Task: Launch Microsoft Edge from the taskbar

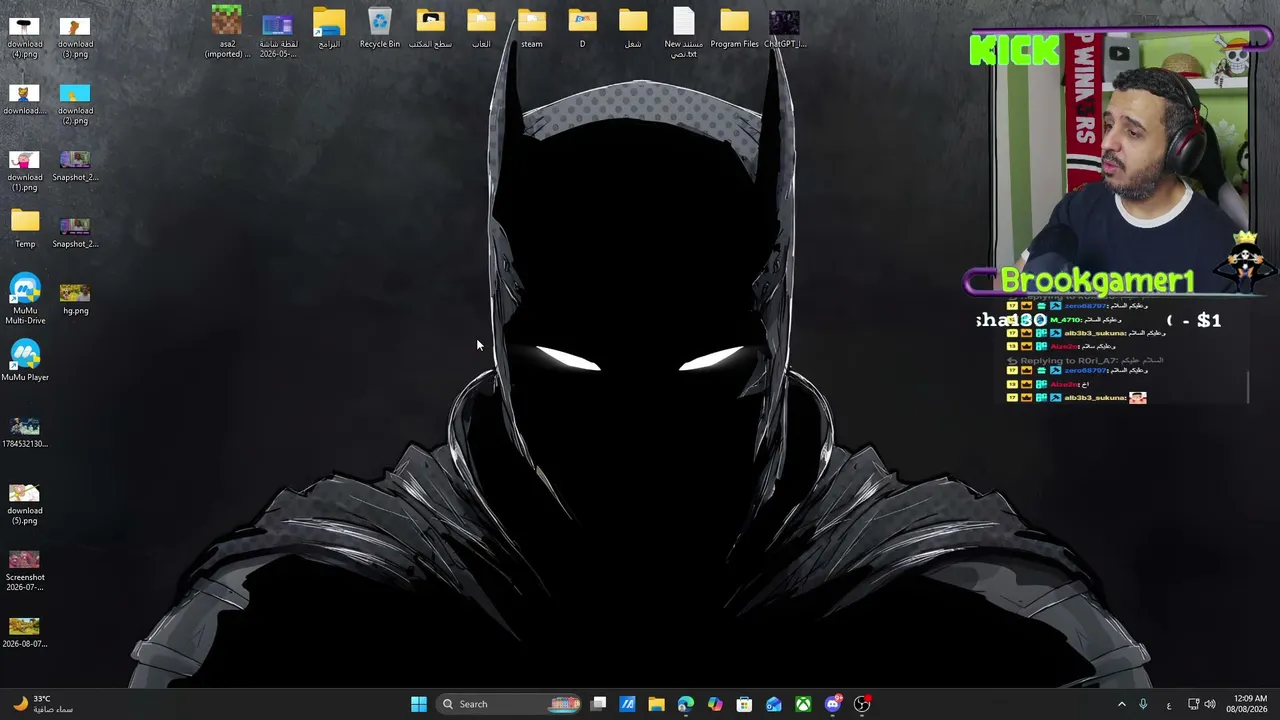Action: pos(685,704)
